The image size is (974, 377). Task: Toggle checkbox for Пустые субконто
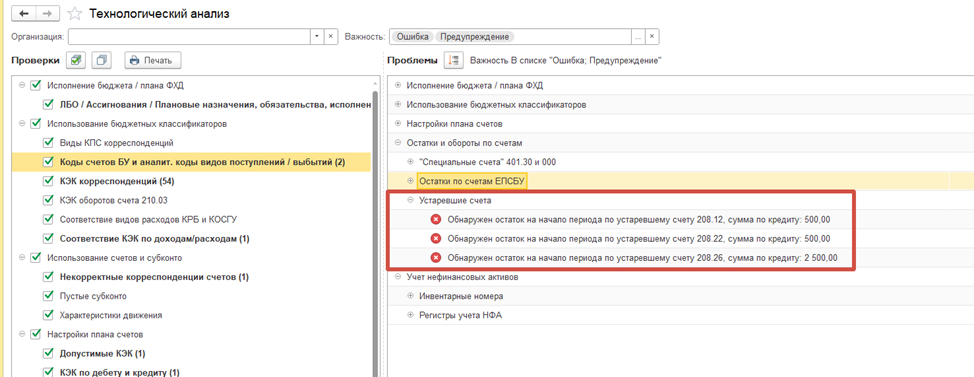[49, 296]
